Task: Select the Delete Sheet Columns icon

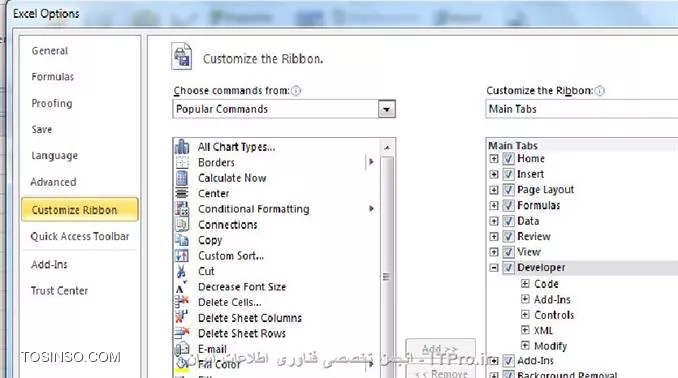Action: (182, 317)
